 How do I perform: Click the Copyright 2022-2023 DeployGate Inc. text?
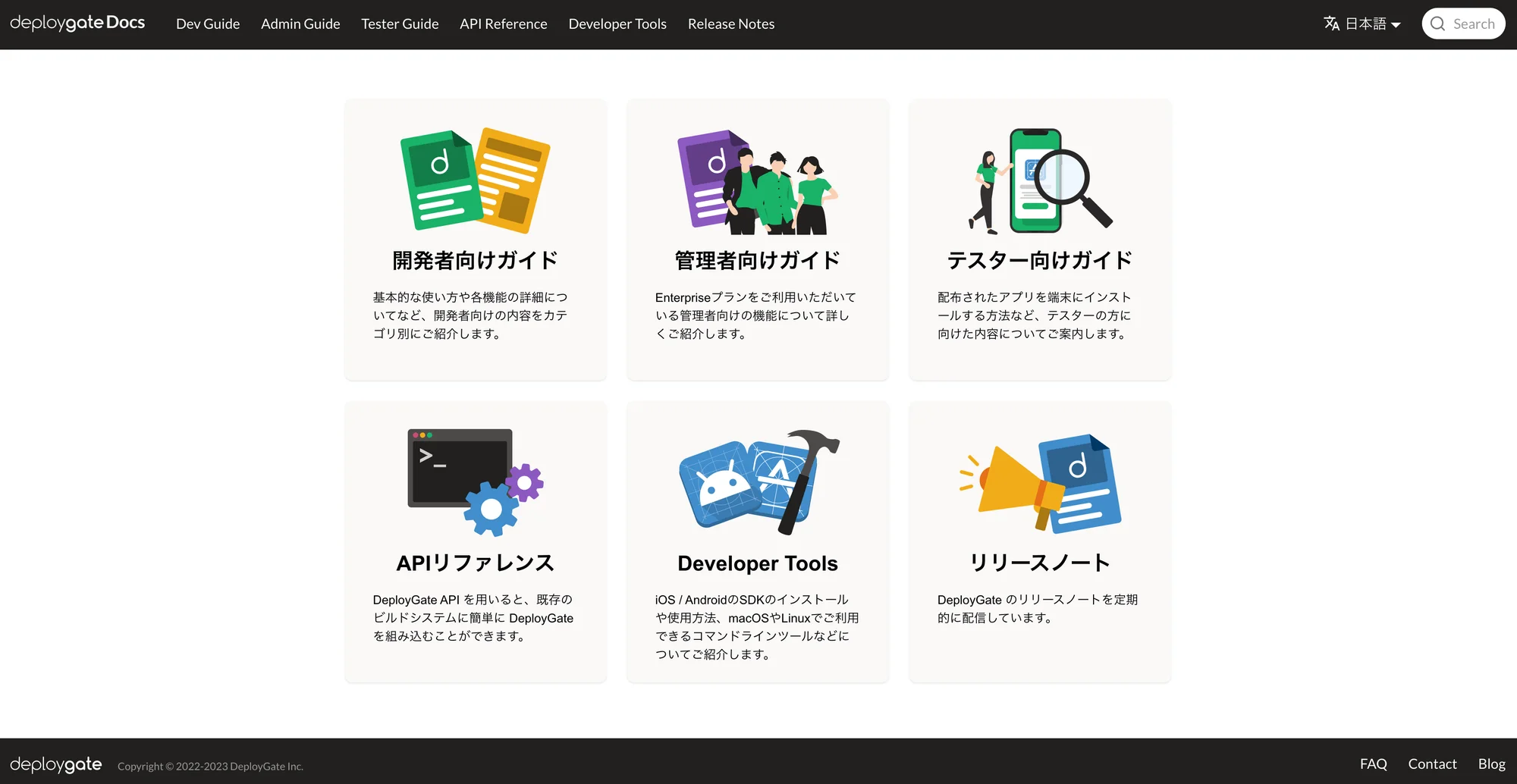click(210, 767)
